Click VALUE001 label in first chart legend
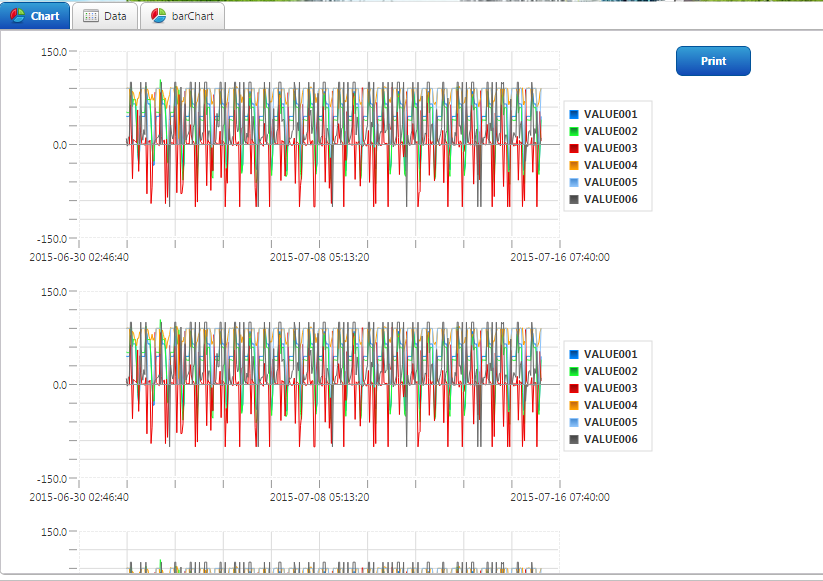The image size is (823, 581). [611, 114]
